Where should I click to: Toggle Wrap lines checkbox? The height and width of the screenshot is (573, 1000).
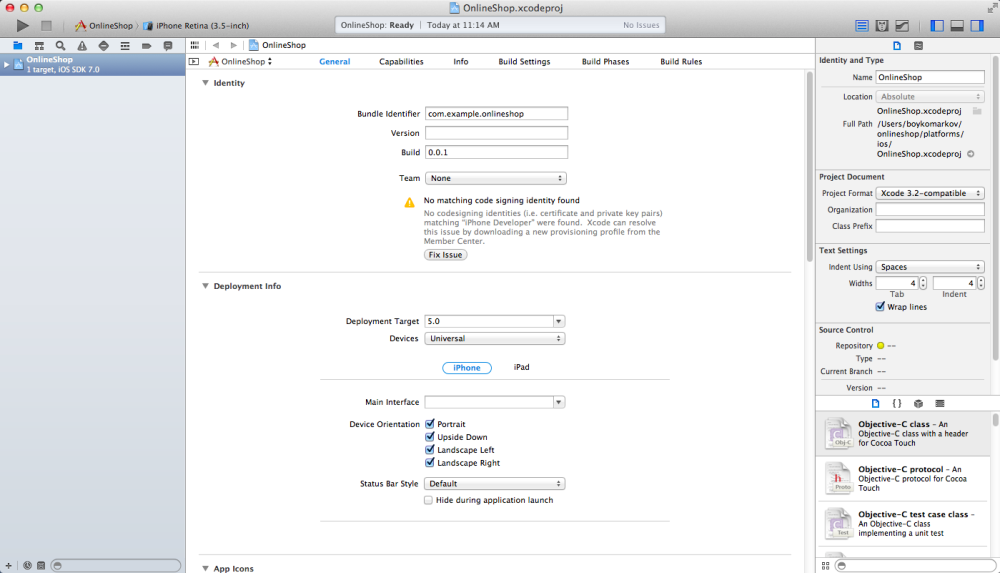[x=880, y=306]
